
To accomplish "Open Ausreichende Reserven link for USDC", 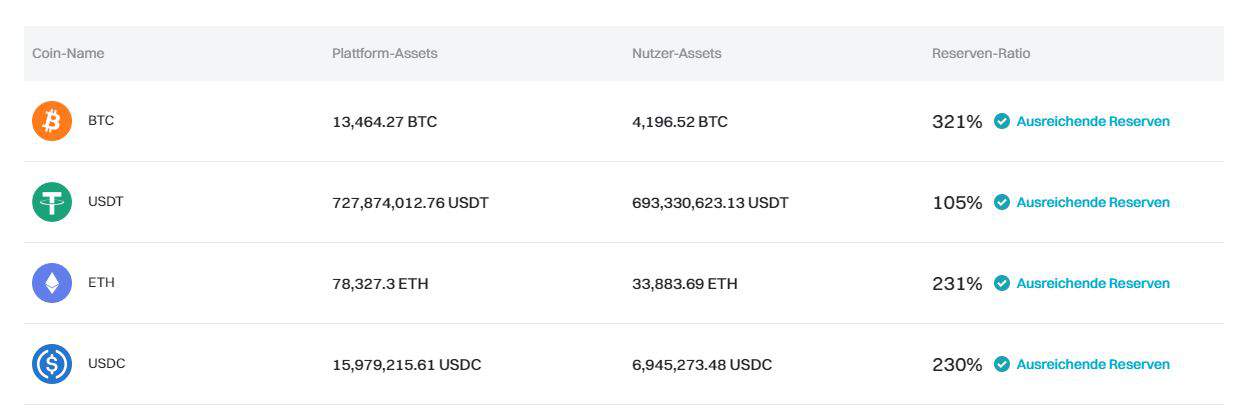I will pyautogui.click(x=1093, y=365).
